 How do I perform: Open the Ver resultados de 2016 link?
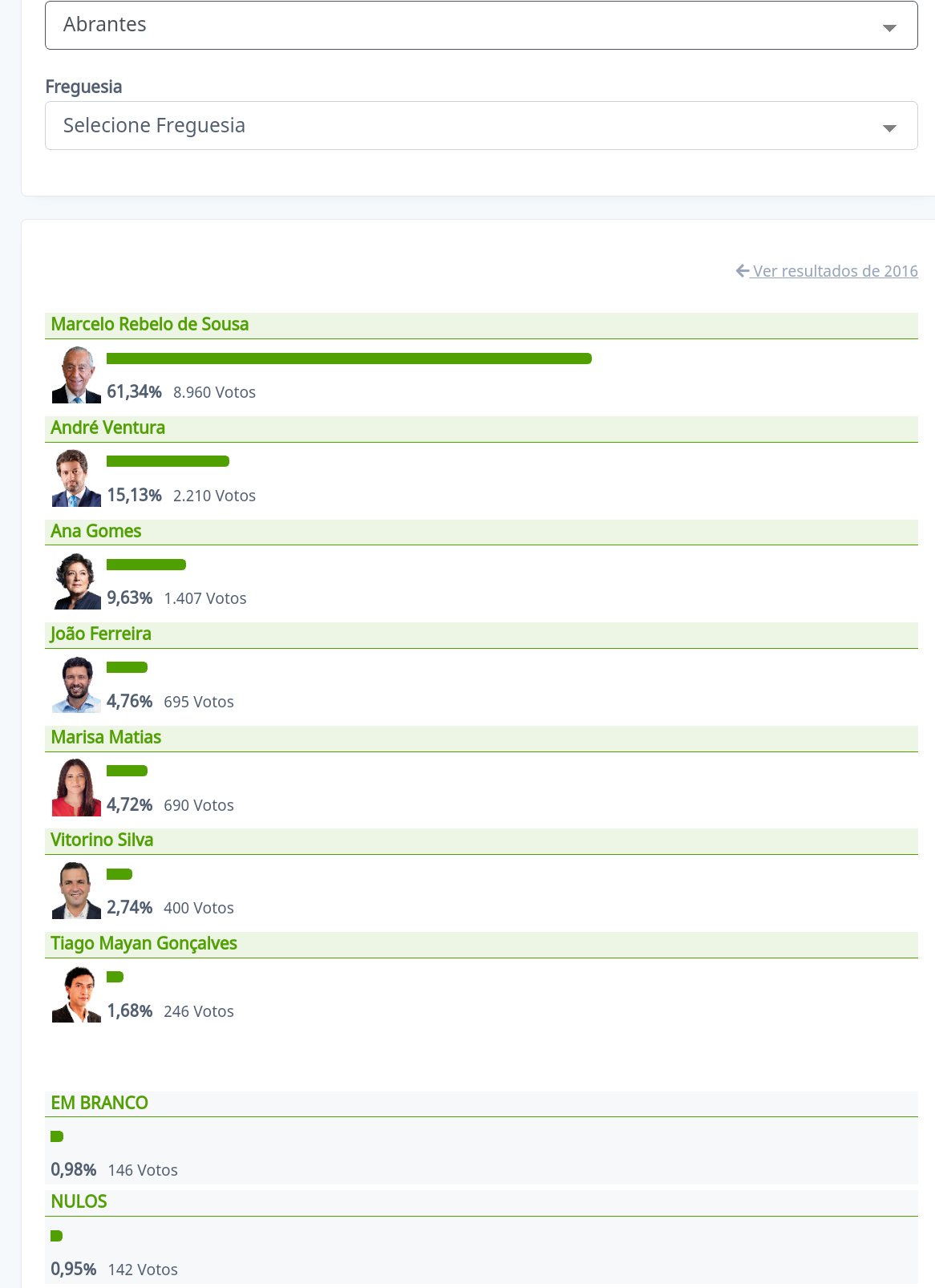click(835, 271)
